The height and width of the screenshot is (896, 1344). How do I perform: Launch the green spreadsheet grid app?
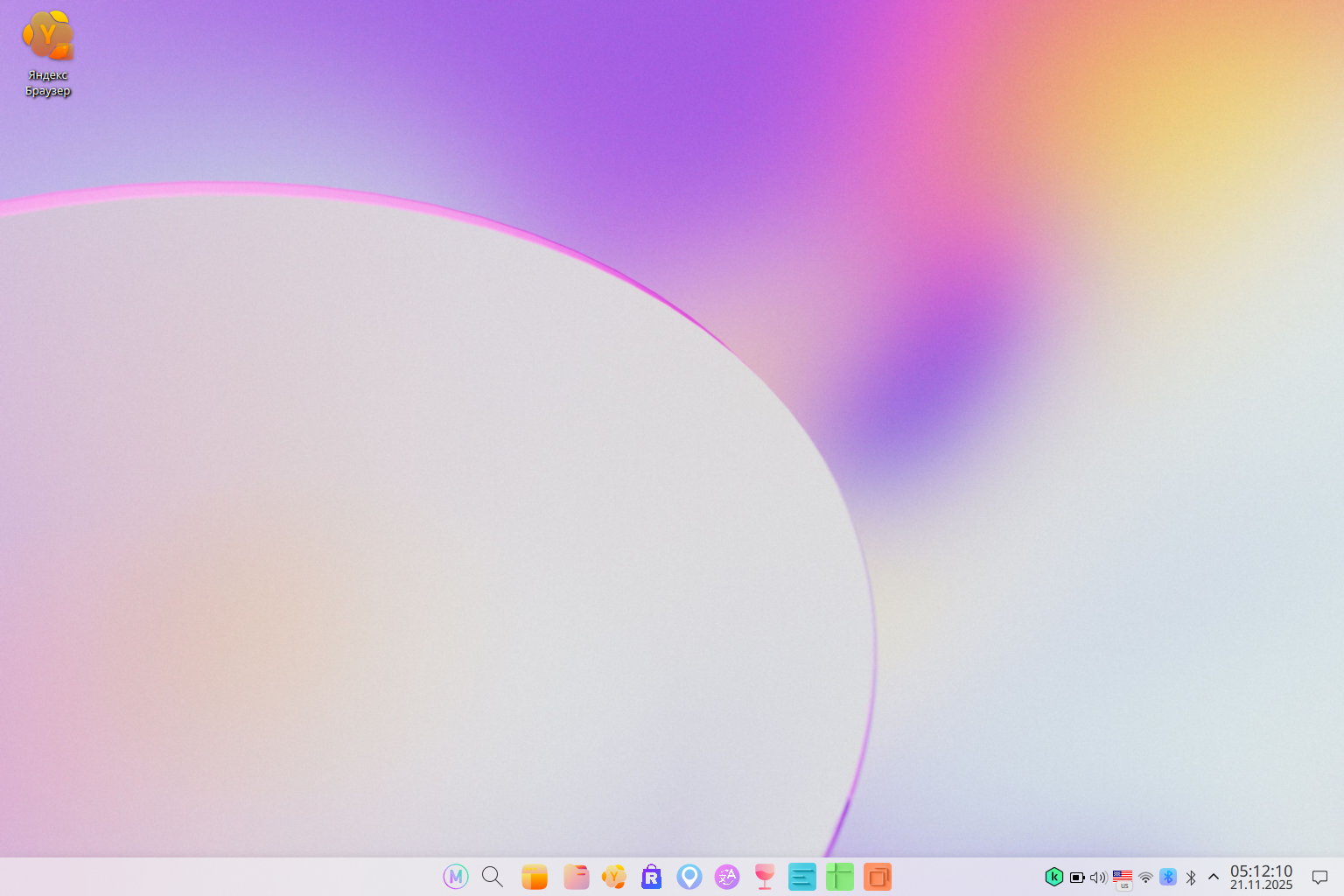(839, 876)
